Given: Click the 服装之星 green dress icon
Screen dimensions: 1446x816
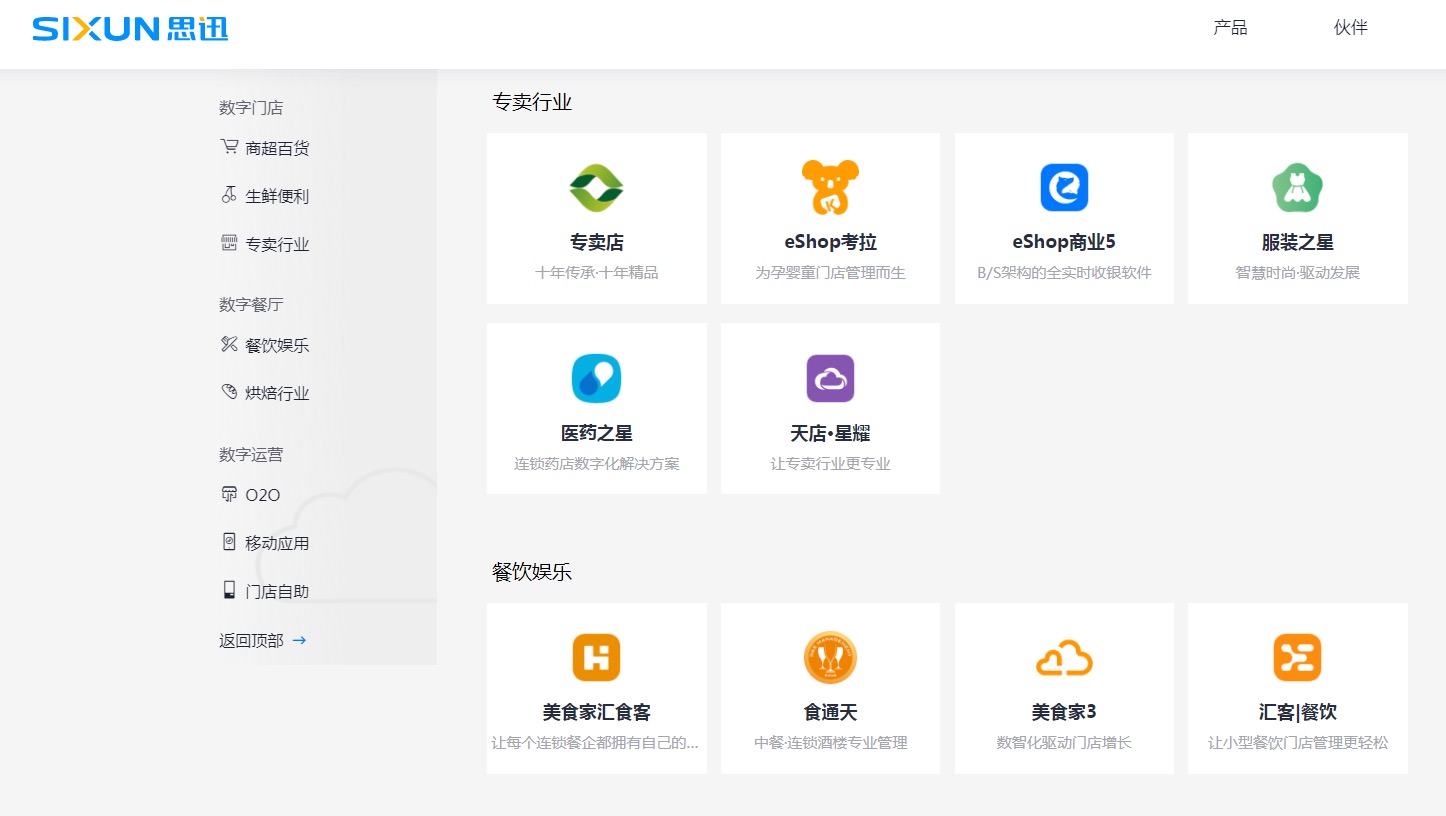Looking at the screenshot, I should (1298, 187).
